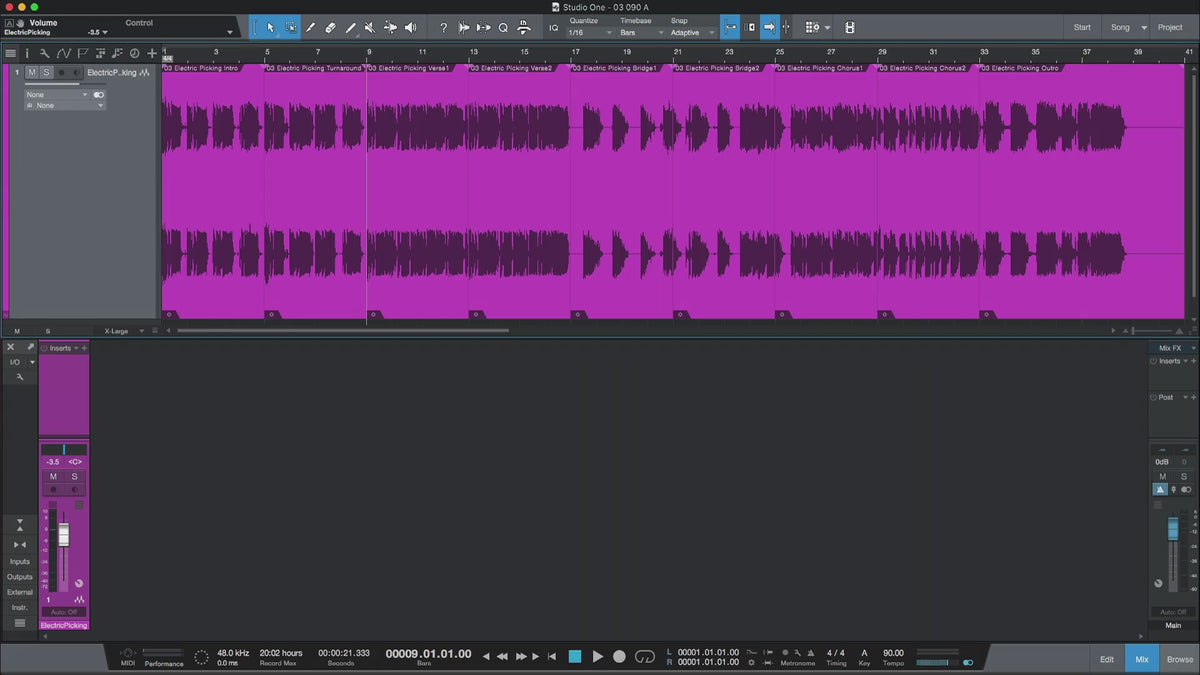1200x675 pixels.
Task: Open the track inspector info icon
Action: tap(27, 53)
